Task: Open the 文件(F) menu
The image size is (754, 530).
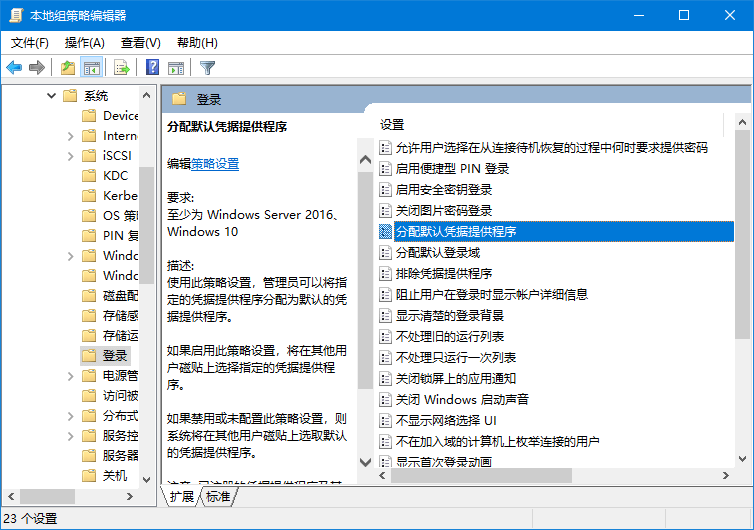Action: point(30,43)
